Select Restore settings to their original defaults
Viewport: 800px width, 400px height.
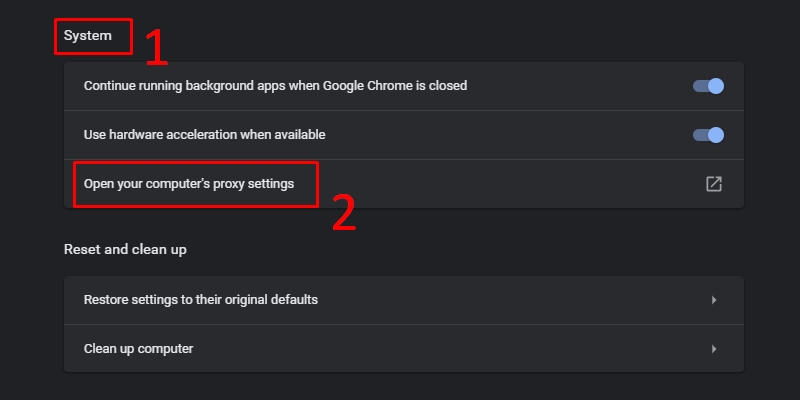pos(201,300)
